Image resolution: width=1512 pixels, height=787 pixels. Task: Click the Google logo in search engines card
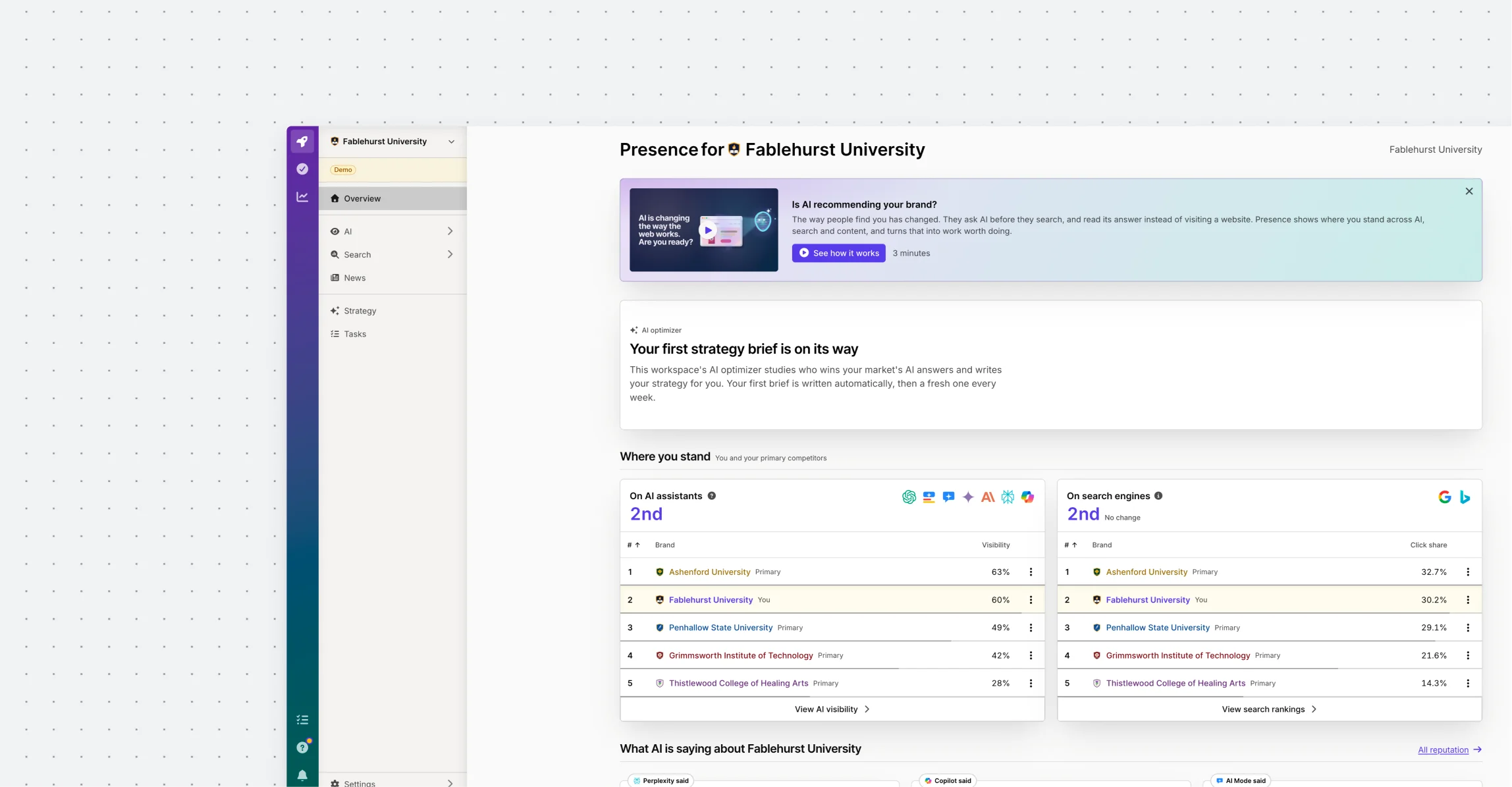[x=1445, y=497]
